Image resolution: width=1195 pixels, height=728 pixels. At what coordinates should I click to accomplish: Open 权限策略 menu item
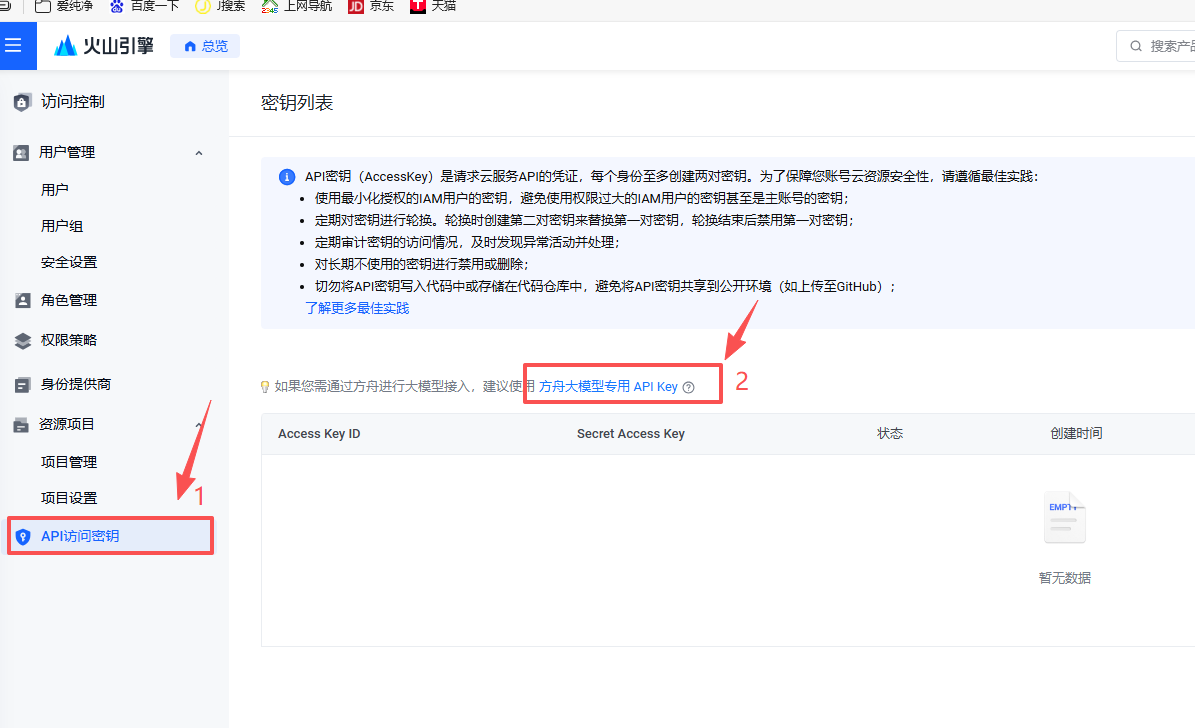coord(69,340)
